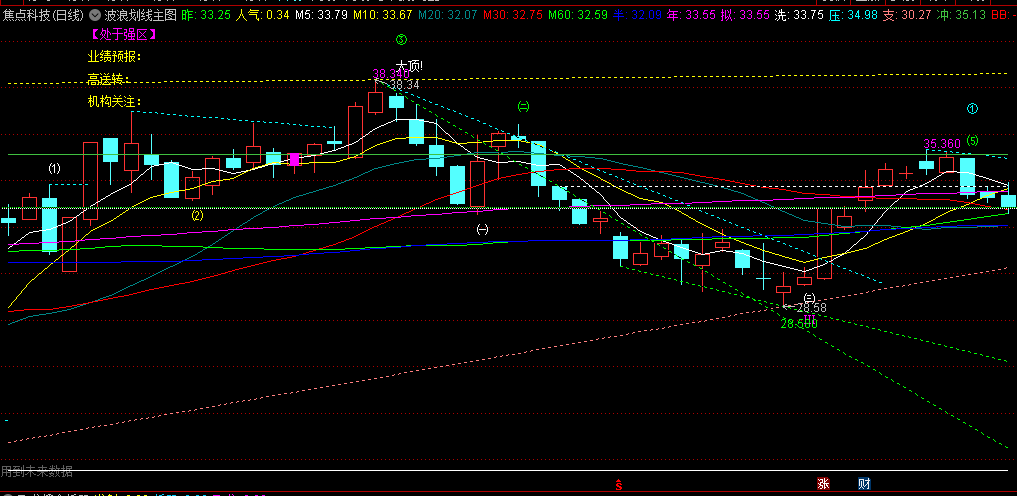Click the green circled ③ wave marker
This screenshot has width=1017, height=496.
pos(401,40)
